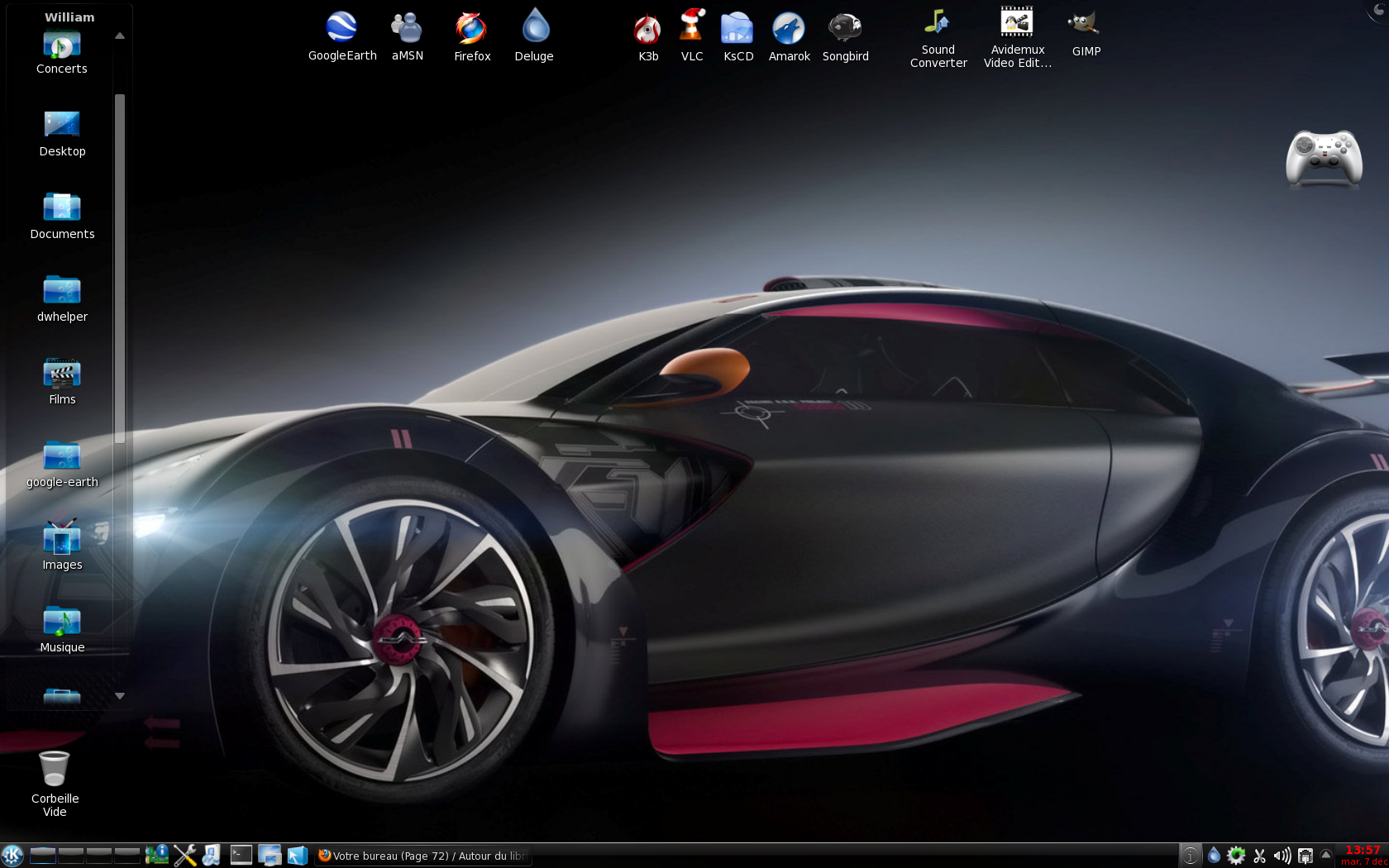This screenshot has width=1389, height=868.
Task: Open the GIMP image editor icon
Action: click(x=1085, y=25)
